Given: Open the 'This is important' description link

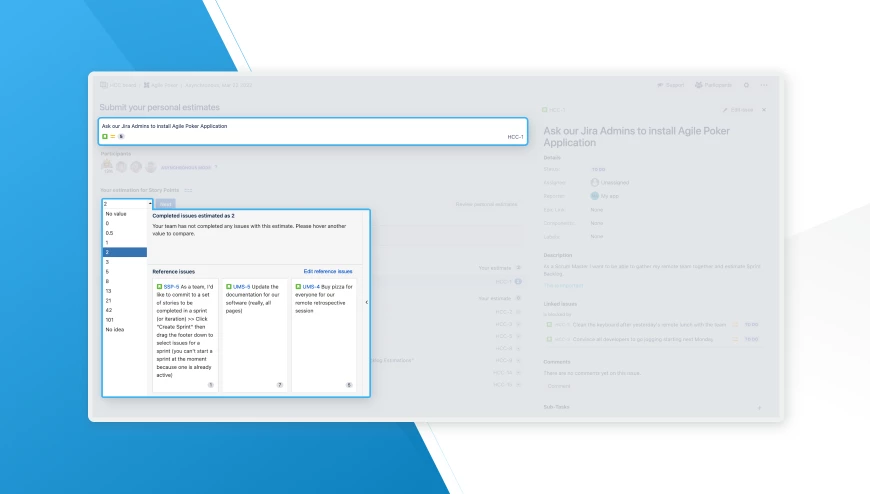Looking at the screenshot, I should [563, 285].
